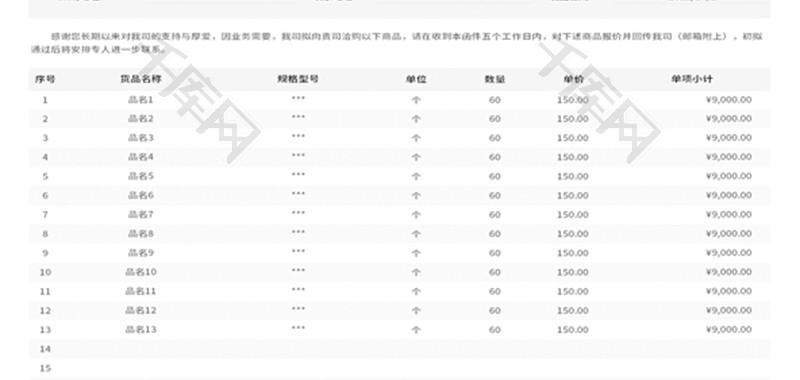Viewport: 800px width, 380px height.
Task: Select quantity 60 in 品名13 row
Action: coord(494,330)
